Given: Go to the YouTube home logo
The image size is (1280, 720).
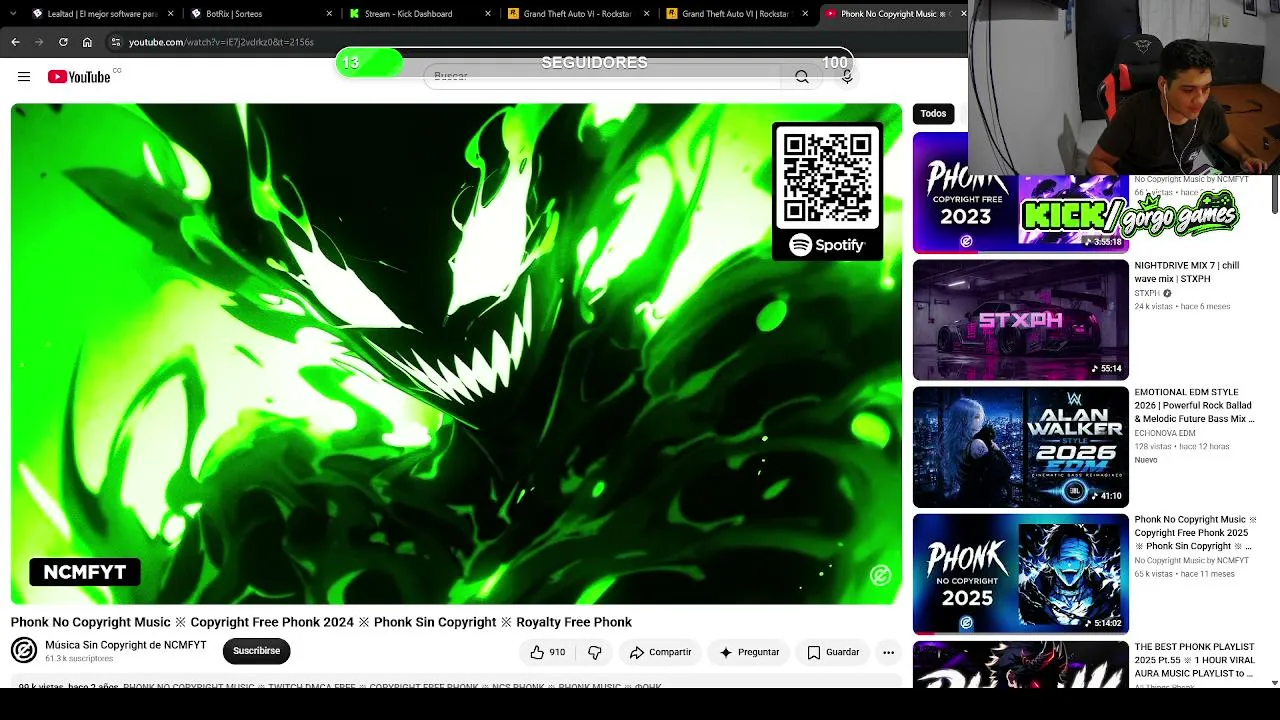Looking at the screenshot, I should pyautogui.click(x=79, y=77).
